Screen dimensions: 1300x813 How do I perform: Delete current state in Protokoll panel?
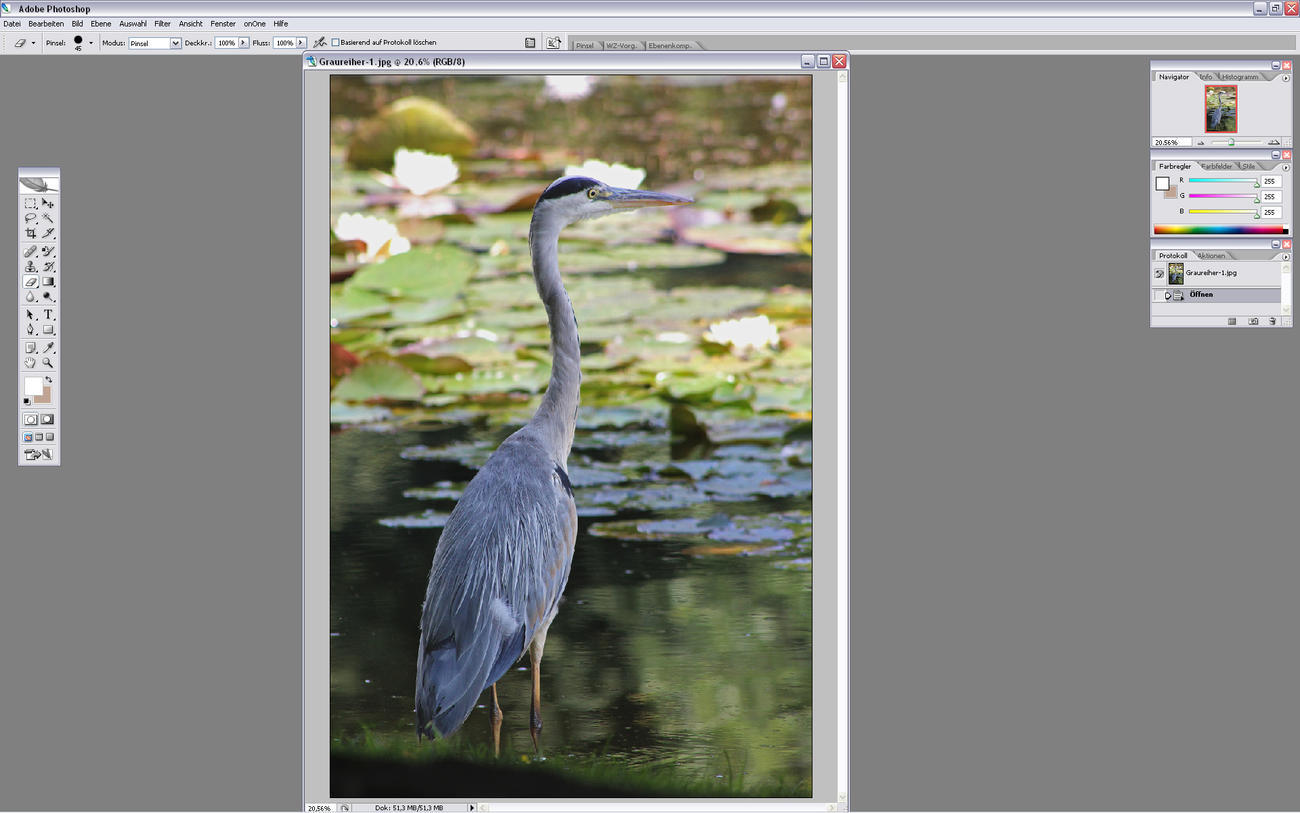point(1272,321)
